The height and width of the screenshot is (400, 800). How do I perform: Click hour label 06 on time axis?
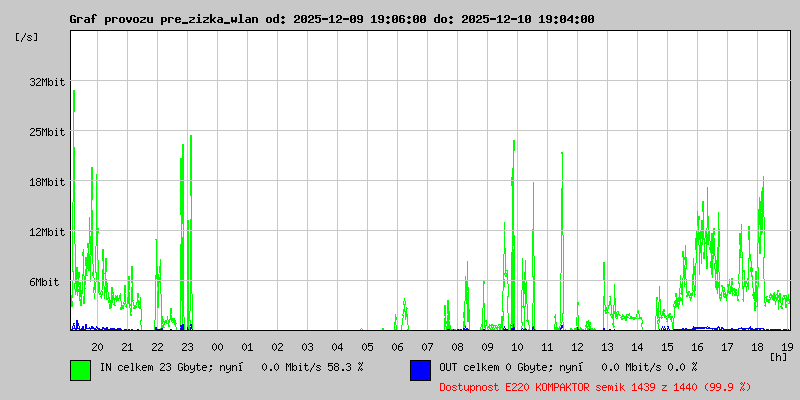pyautogui.click(x=397, y=347)
